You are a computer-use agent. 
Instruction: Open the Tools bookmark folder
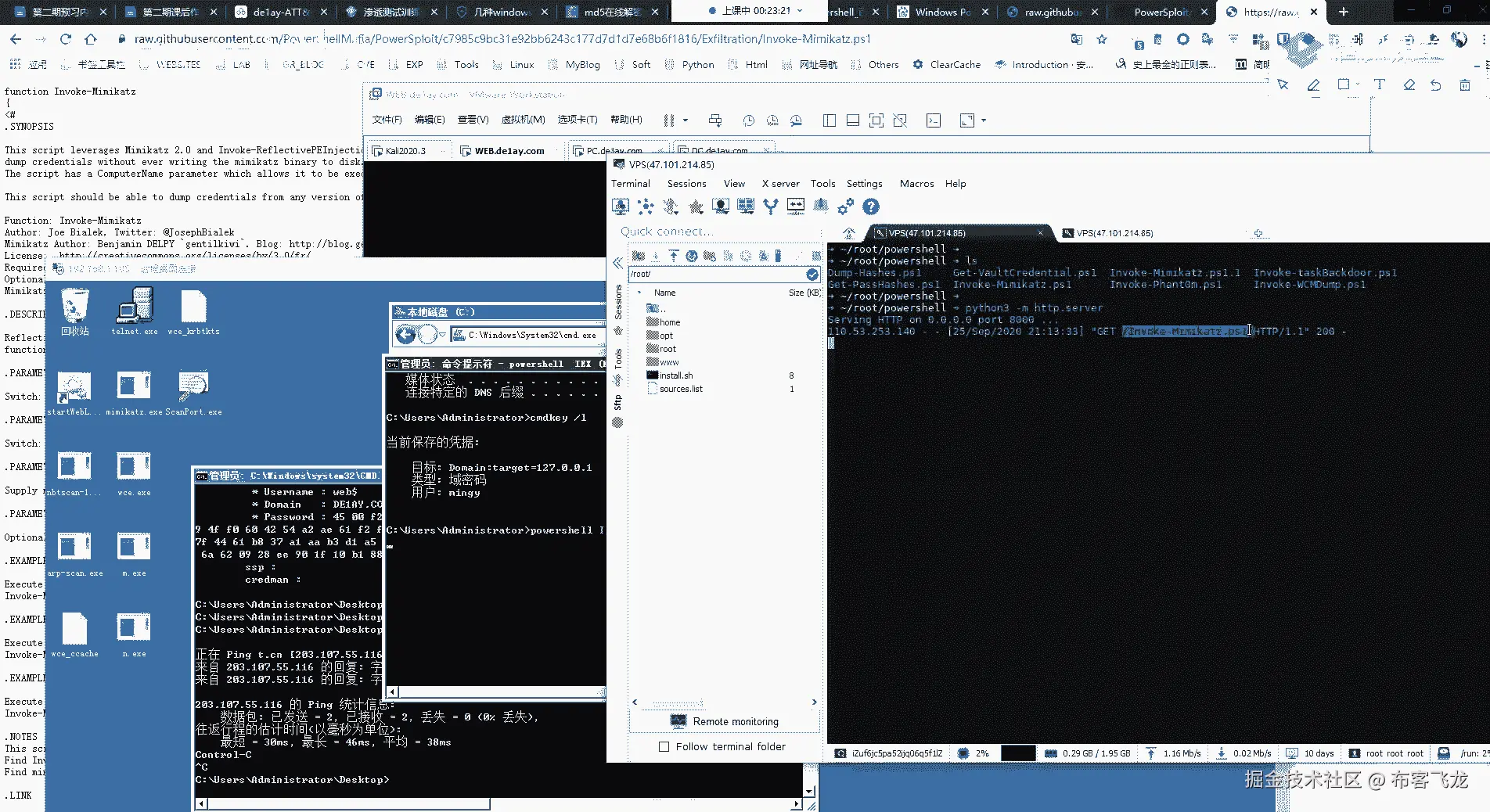[x=458, y=65]
